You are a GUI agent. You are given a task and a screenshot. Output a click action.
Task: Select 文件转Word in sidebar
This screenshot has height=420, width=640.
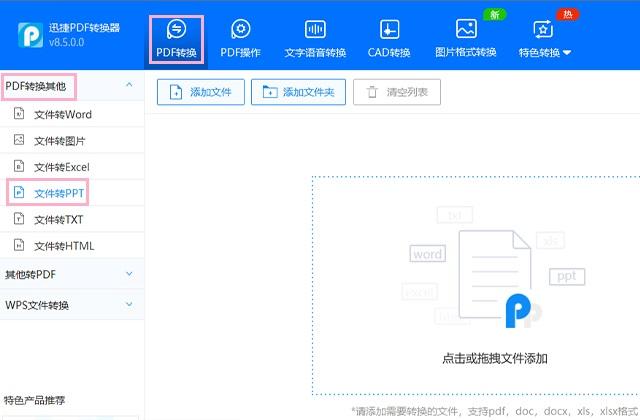point(72,114)
